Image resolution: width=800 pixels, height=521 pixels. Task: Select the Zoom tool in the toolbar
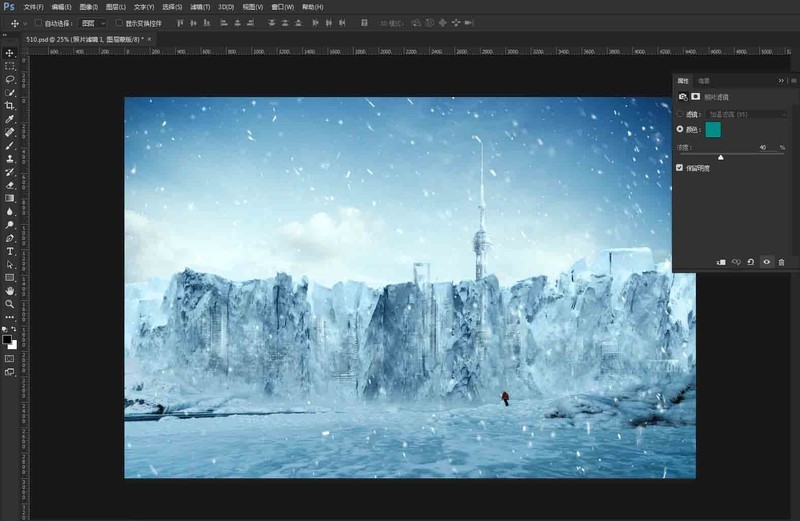10,304
